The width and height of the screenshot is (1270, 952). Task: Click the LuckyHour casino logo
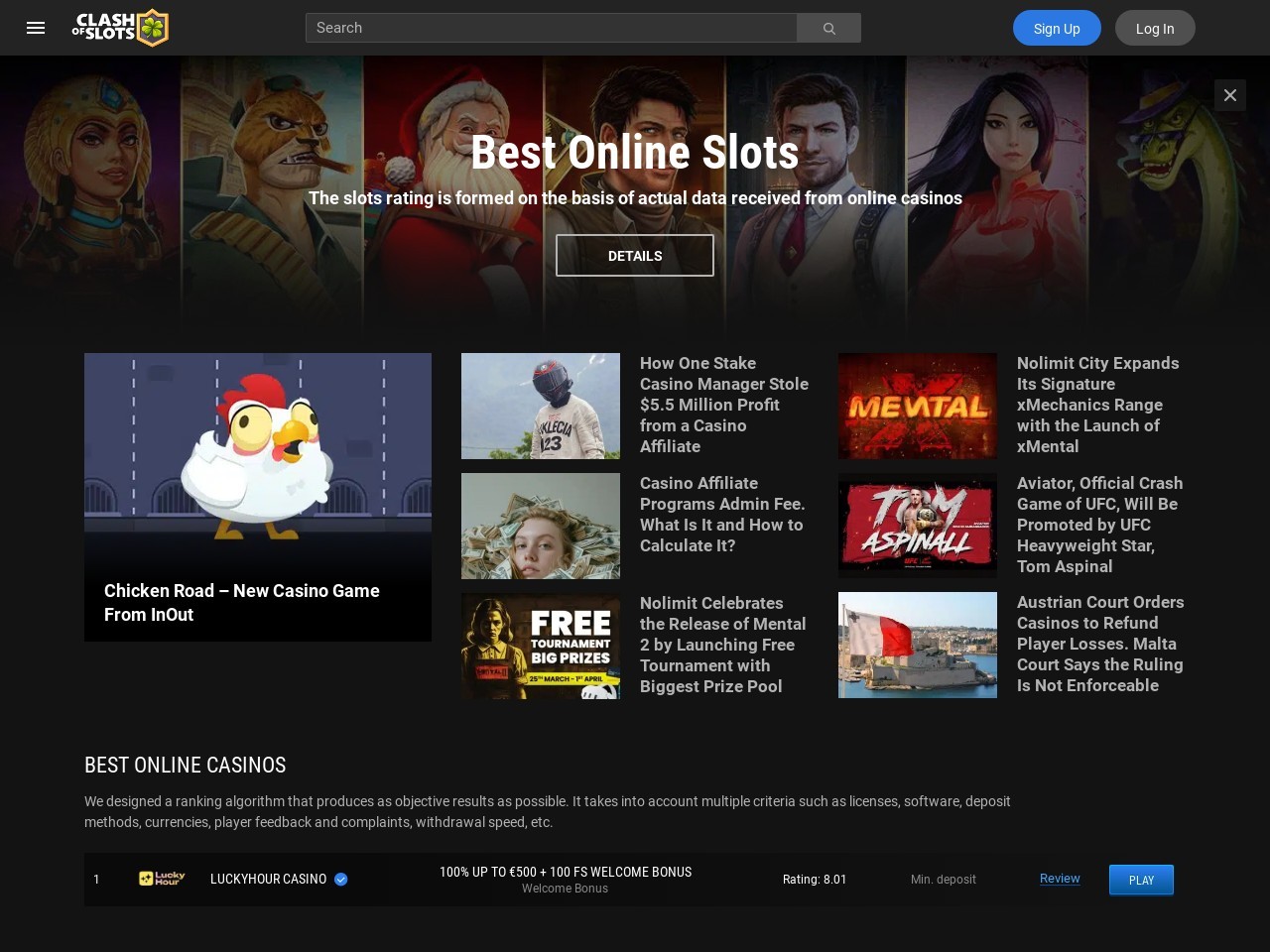tap(162, 879)
